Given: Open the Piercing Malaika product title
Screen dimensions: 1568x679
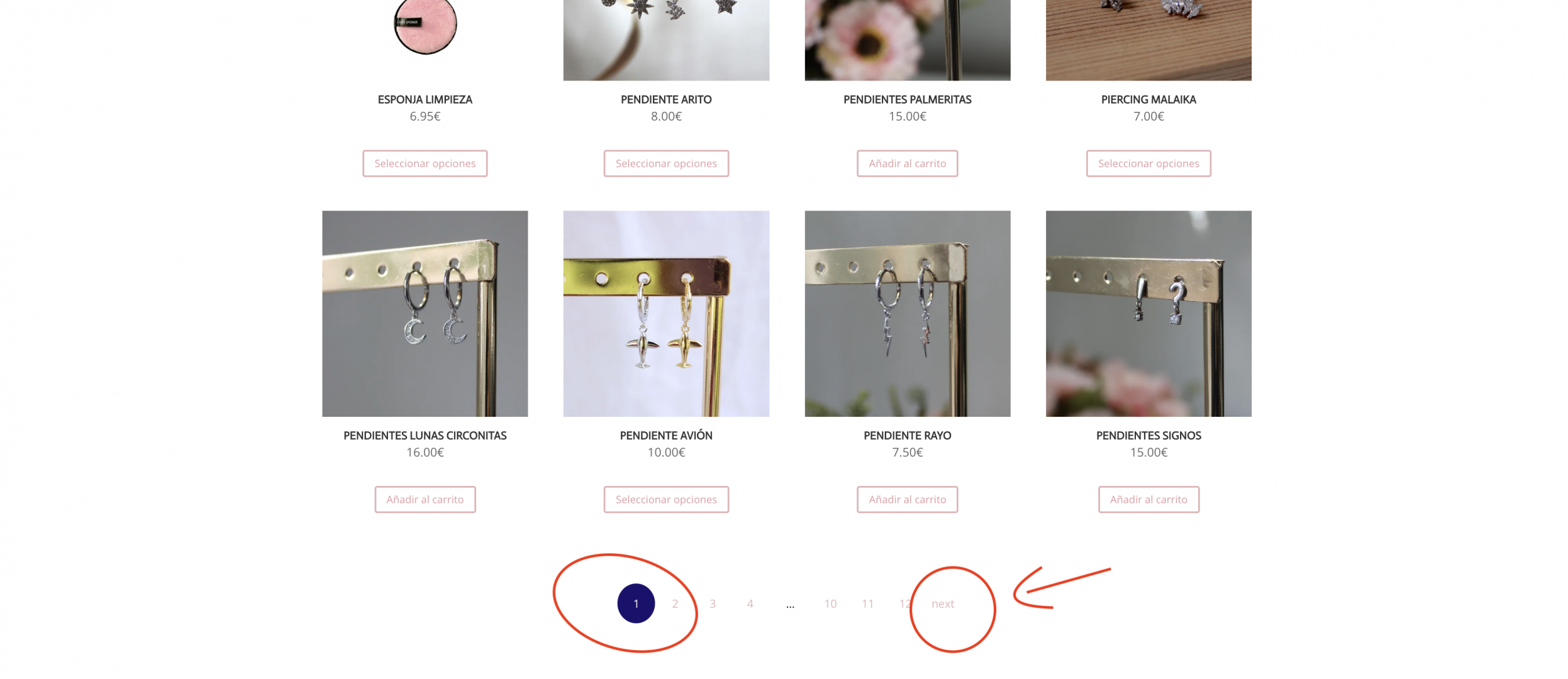Looking at the screenshot, I should point(1148,99).
